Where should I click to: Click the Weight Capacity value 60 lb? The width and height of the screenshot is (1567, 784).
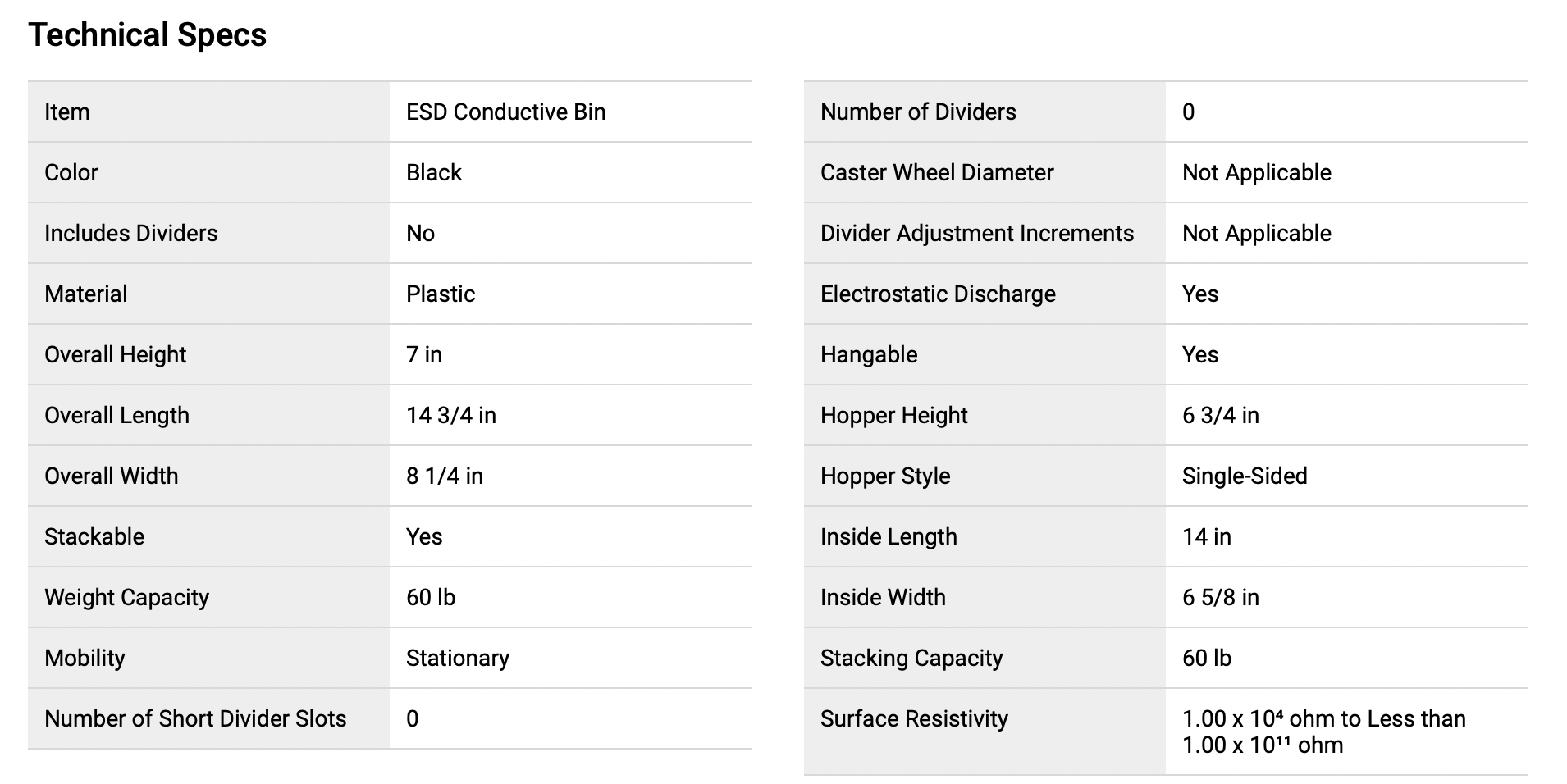[x=431, y=598]
